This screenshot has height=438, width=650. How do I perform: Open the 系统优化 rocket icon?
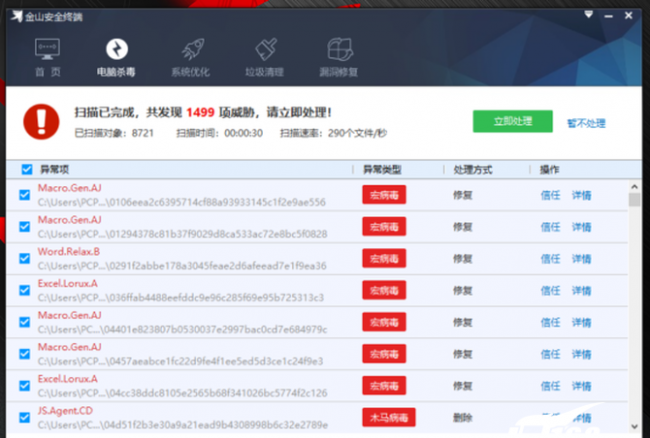(x=192, y=49)
